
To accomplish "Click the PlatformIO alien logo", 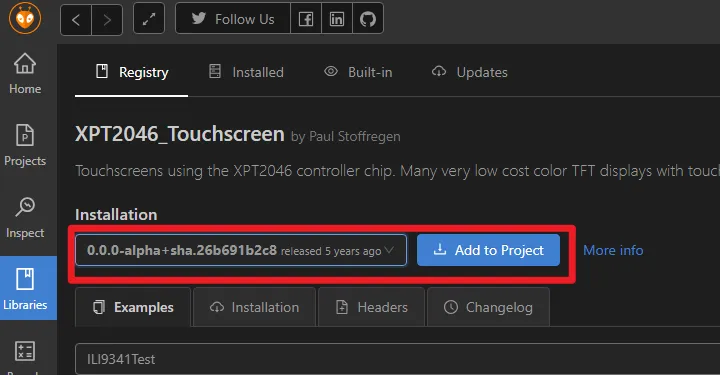I will click(25, 19).
